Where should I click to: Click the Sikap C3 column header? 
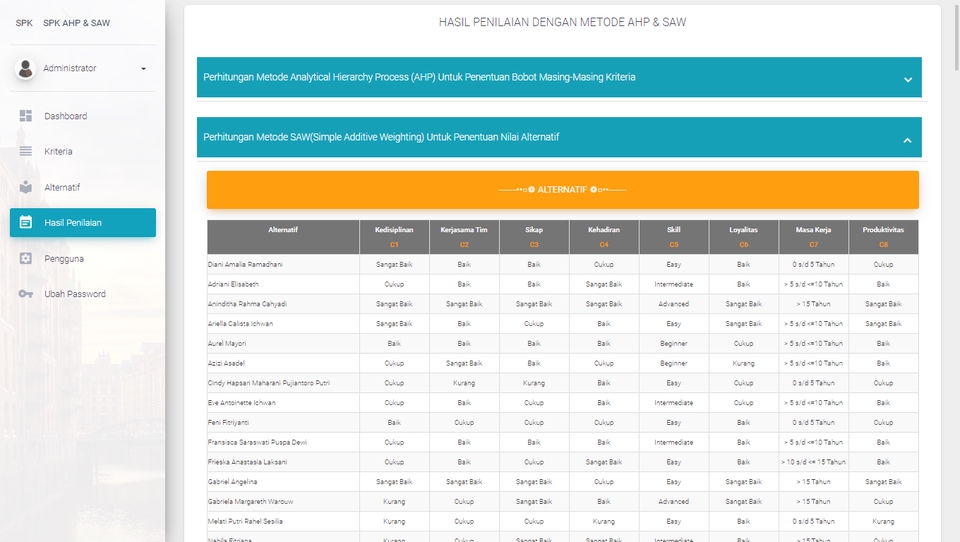pyautogui.click(x=534, y=237)
